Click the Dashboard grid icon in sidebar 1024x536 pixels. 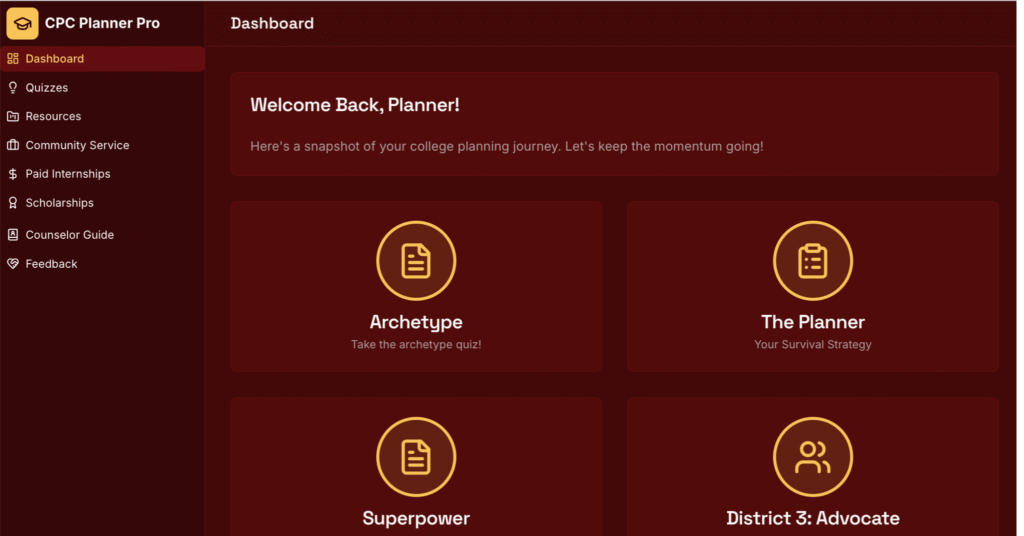click(x=13, y=59)
